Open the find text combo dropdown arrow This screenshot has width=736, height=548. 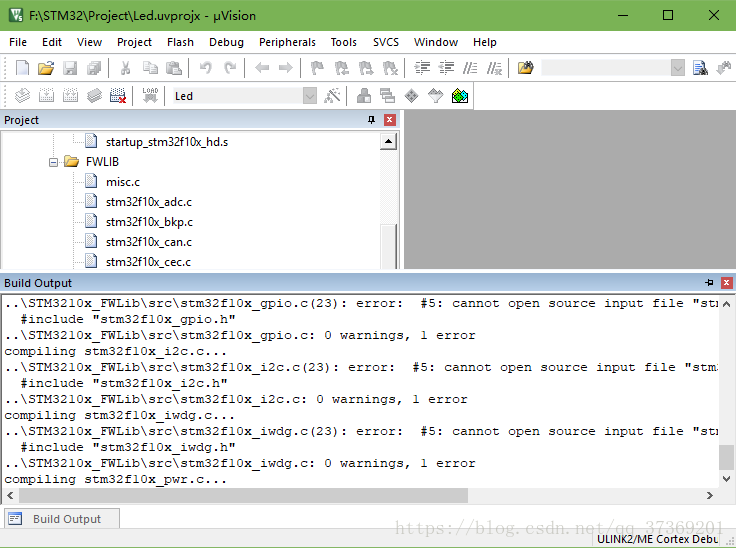click(677, 68)
